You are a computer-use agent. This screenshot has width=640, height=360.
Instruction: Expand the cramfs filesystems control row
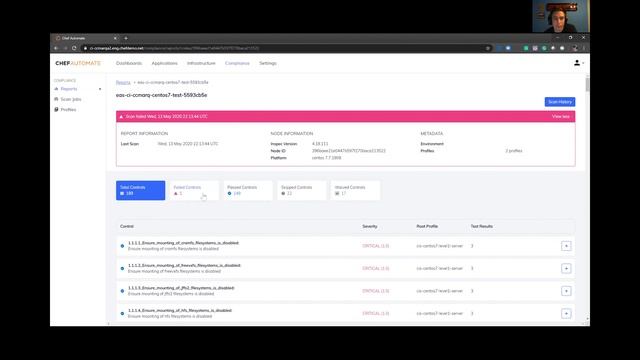[566, 246]
